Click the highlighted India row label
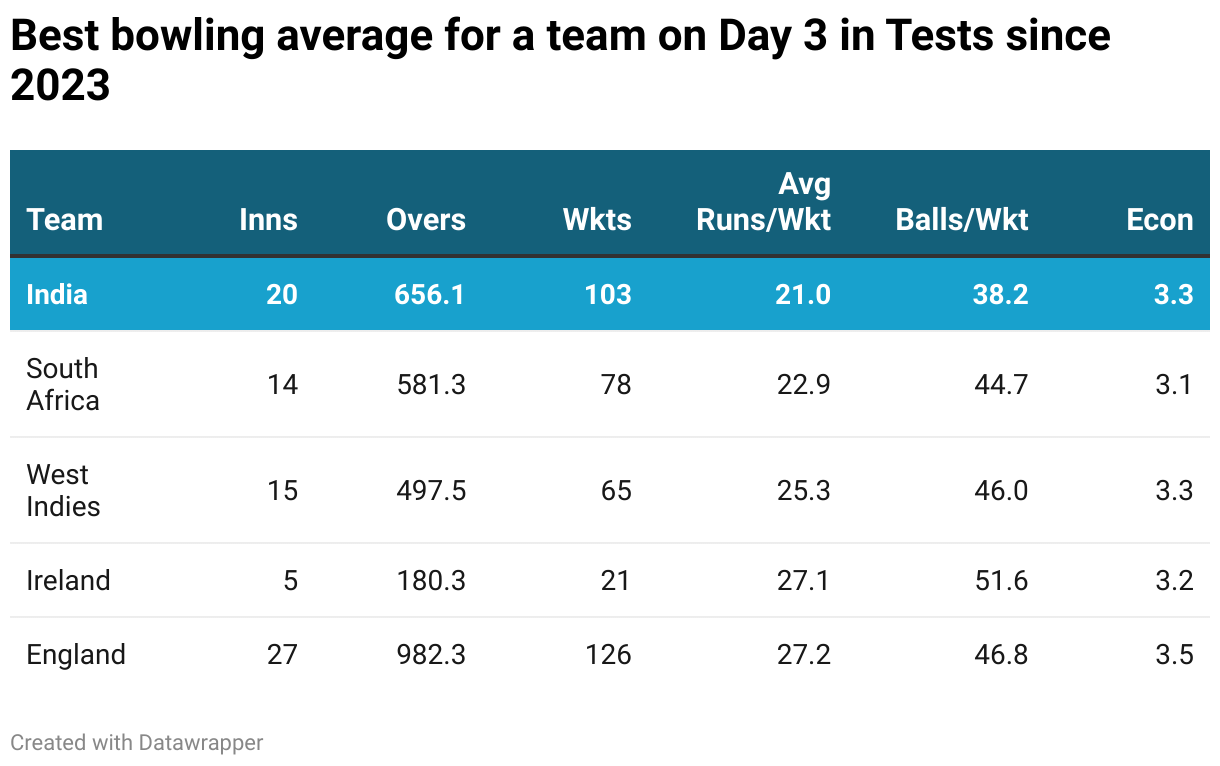Image resolution: width=1220 pixels, height=766 pixels. tap(57, 294)
